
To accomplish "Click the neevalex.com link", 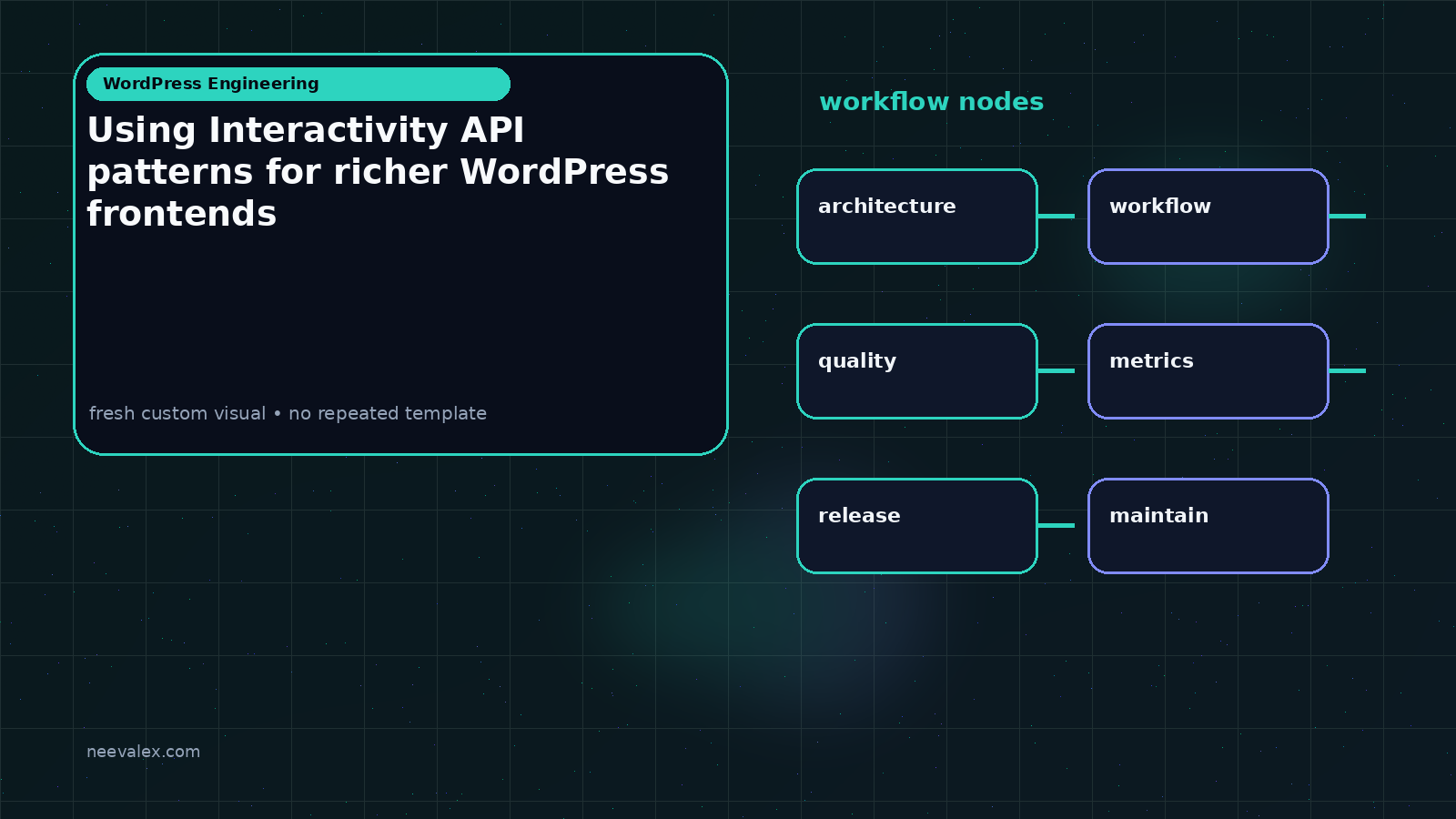I will [143, 752].
